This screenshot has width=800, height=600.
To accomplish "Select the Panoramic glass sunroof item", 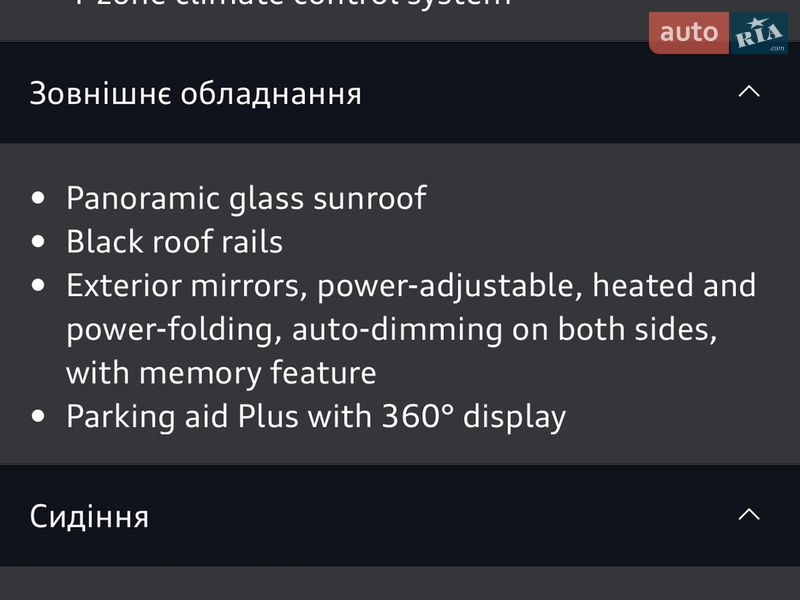I will click(x=246, y=198).
